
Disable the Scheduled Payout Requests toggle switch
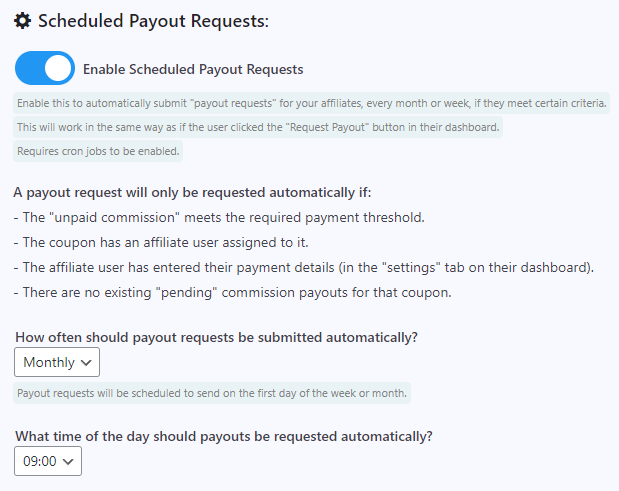pyautogui.click(x=45, y=68)
